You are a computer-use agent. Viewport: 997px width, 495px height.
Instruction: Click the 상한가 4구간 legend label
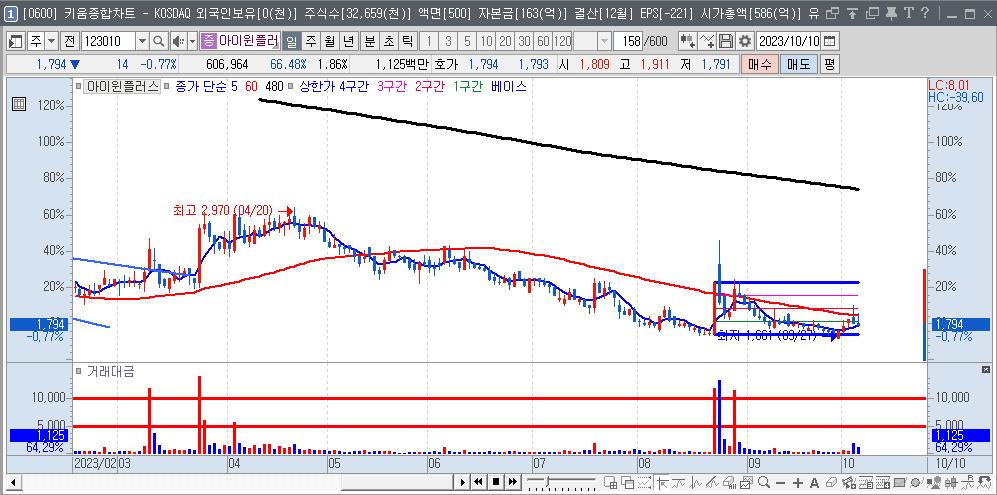pos(335,87)
